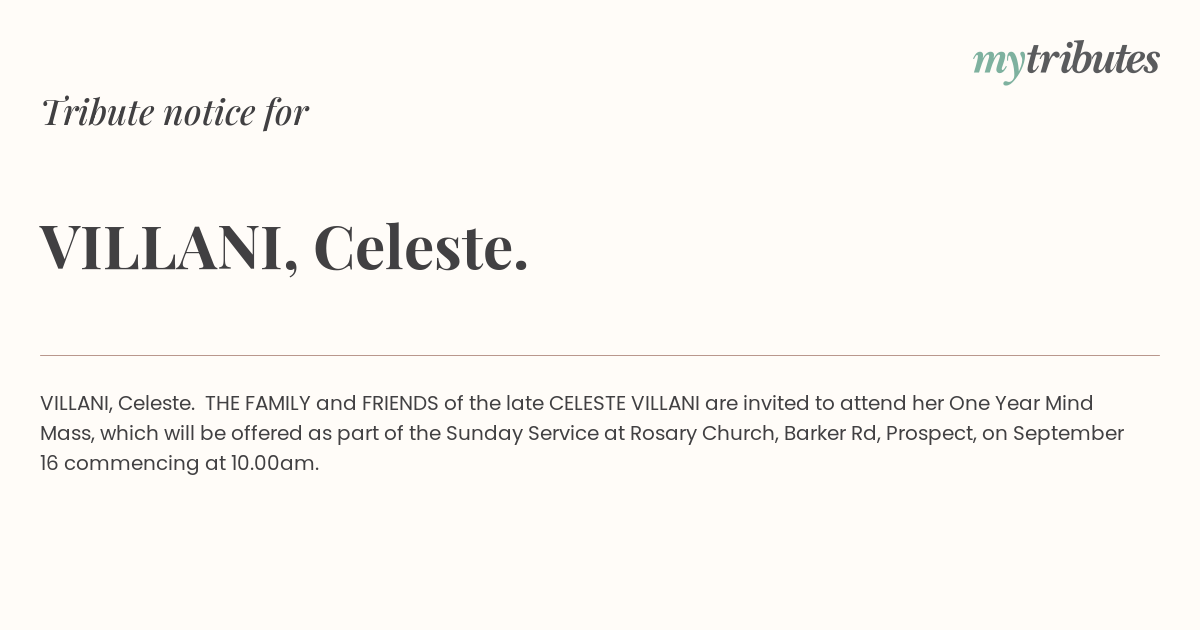Viewport: 1200px width, 630px height.
Task: Click the large "VILLANI, Celeste." title
Action: pos(284,246)
